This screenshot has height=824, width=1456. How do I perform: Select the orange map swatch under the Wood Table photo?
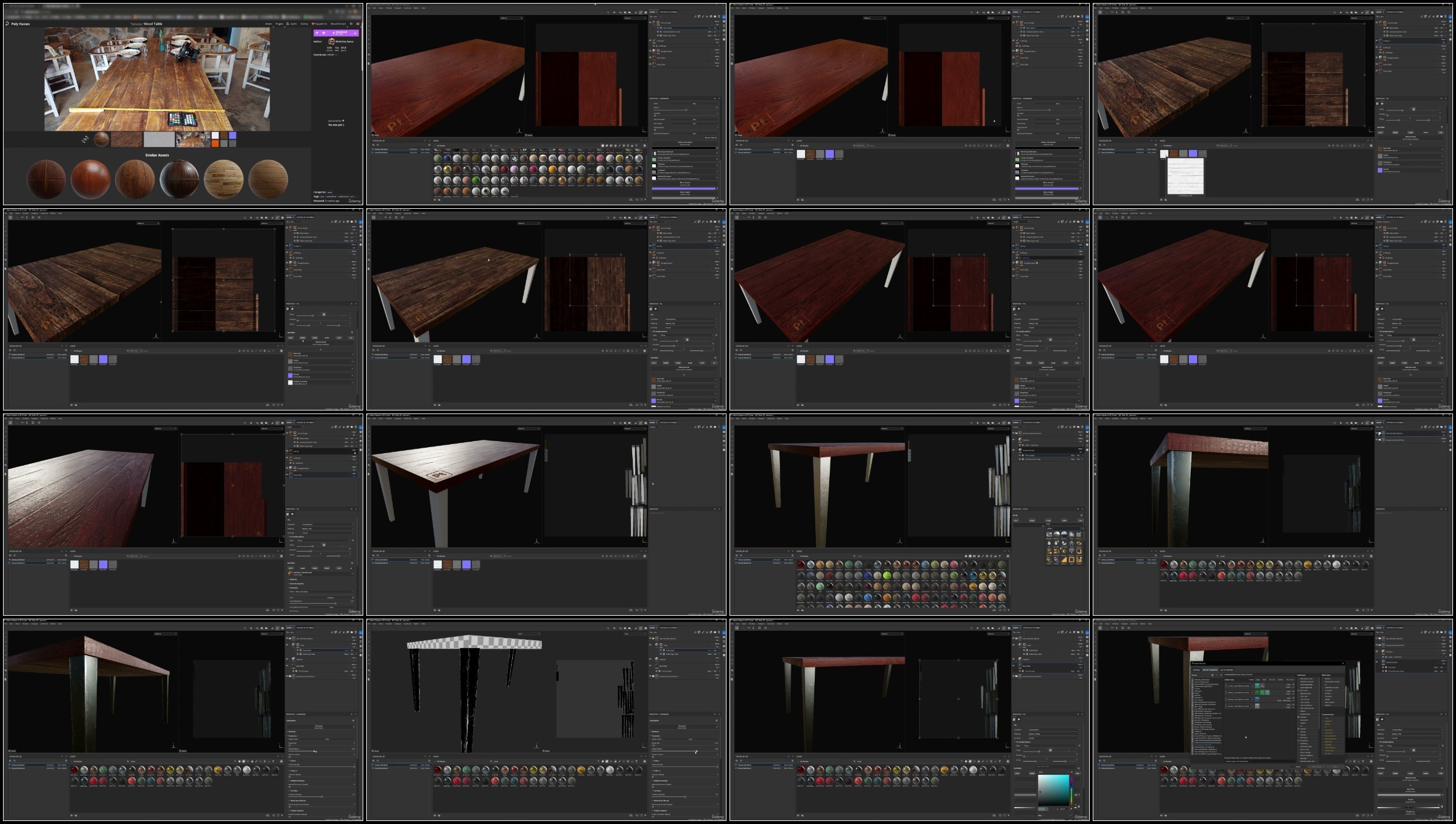[215, 143]
